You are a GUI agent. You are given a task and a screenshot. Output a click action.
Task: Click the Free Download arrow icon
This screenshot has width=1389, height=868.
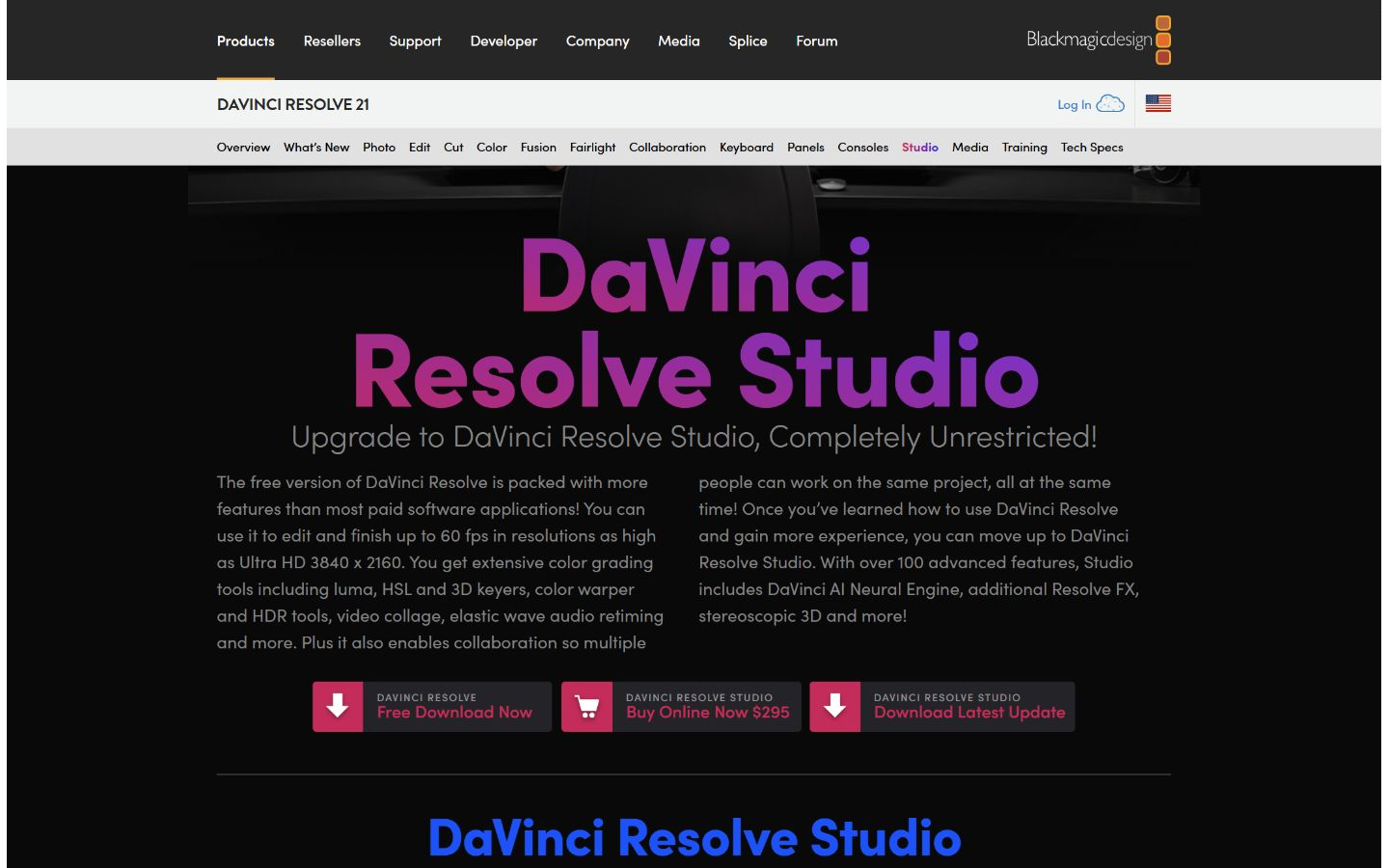pos(338,707)
